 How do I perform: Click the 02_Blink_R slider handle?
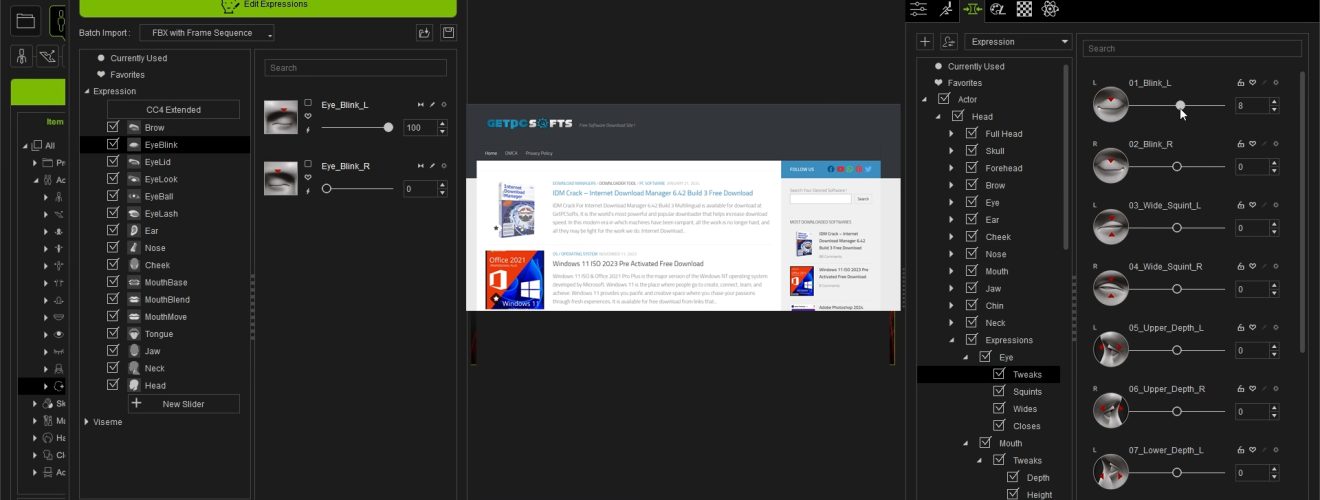pos(1176,167)
